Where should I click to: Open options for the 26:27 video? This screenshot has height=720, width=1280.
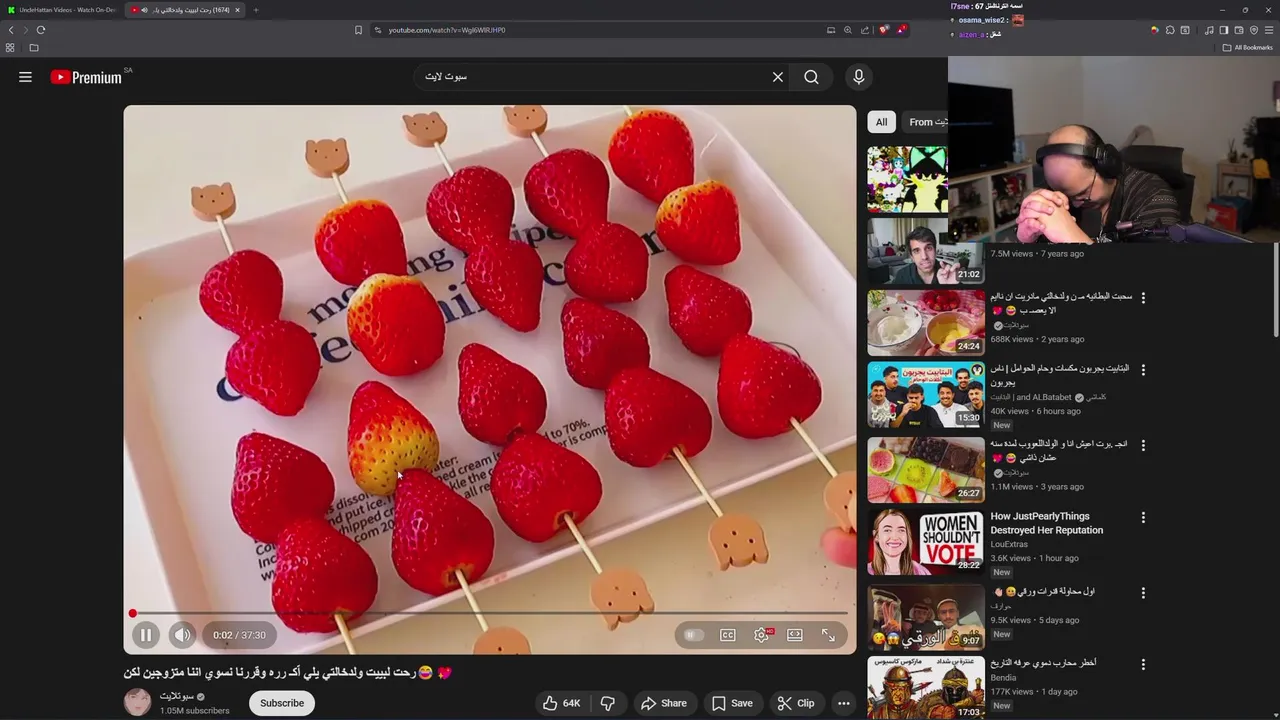(x=1143, y=445)
